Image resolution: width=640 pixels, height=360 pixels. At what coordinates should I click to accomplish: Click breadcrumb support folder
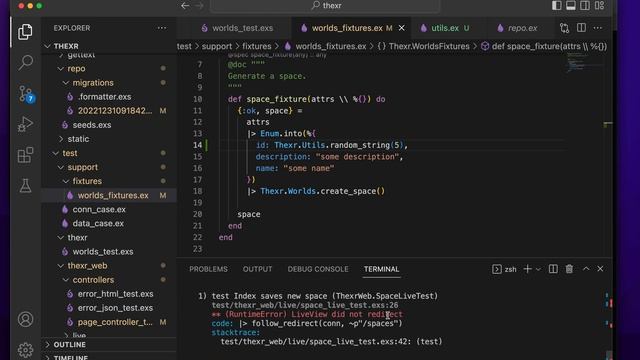point(217,46)
